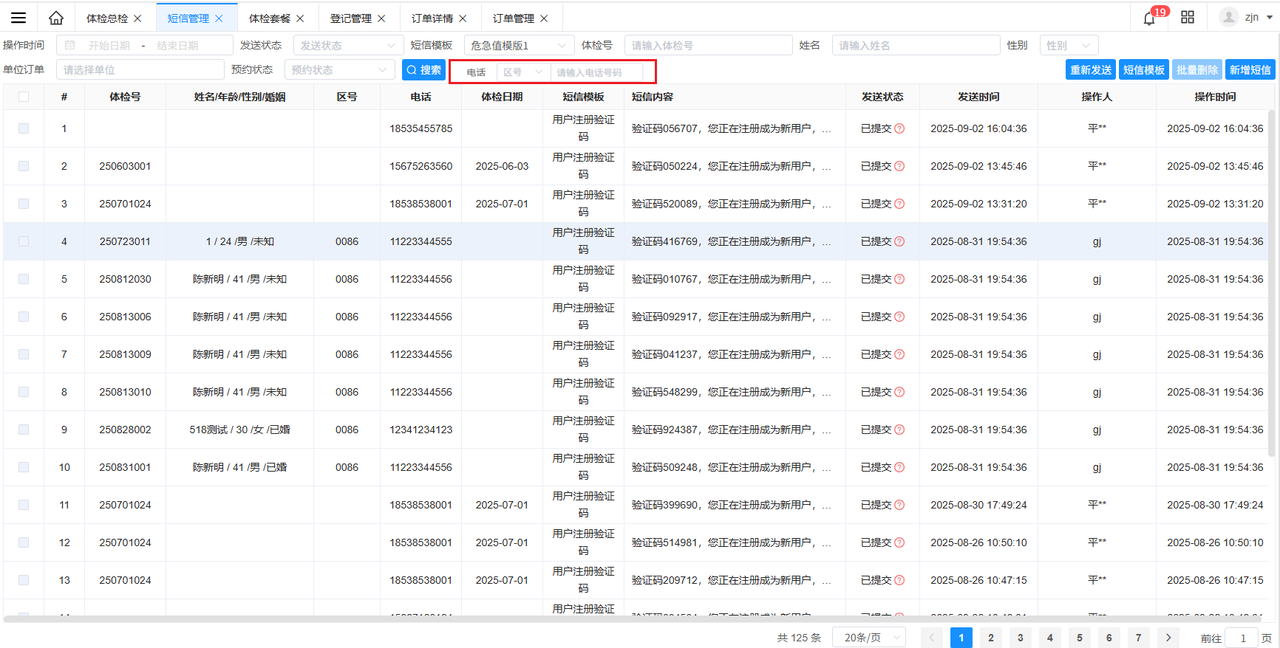This screenshot has height=648, width=1280.
Task: Toggle the select-all checkbox in table header
Action: coord(24,97)
